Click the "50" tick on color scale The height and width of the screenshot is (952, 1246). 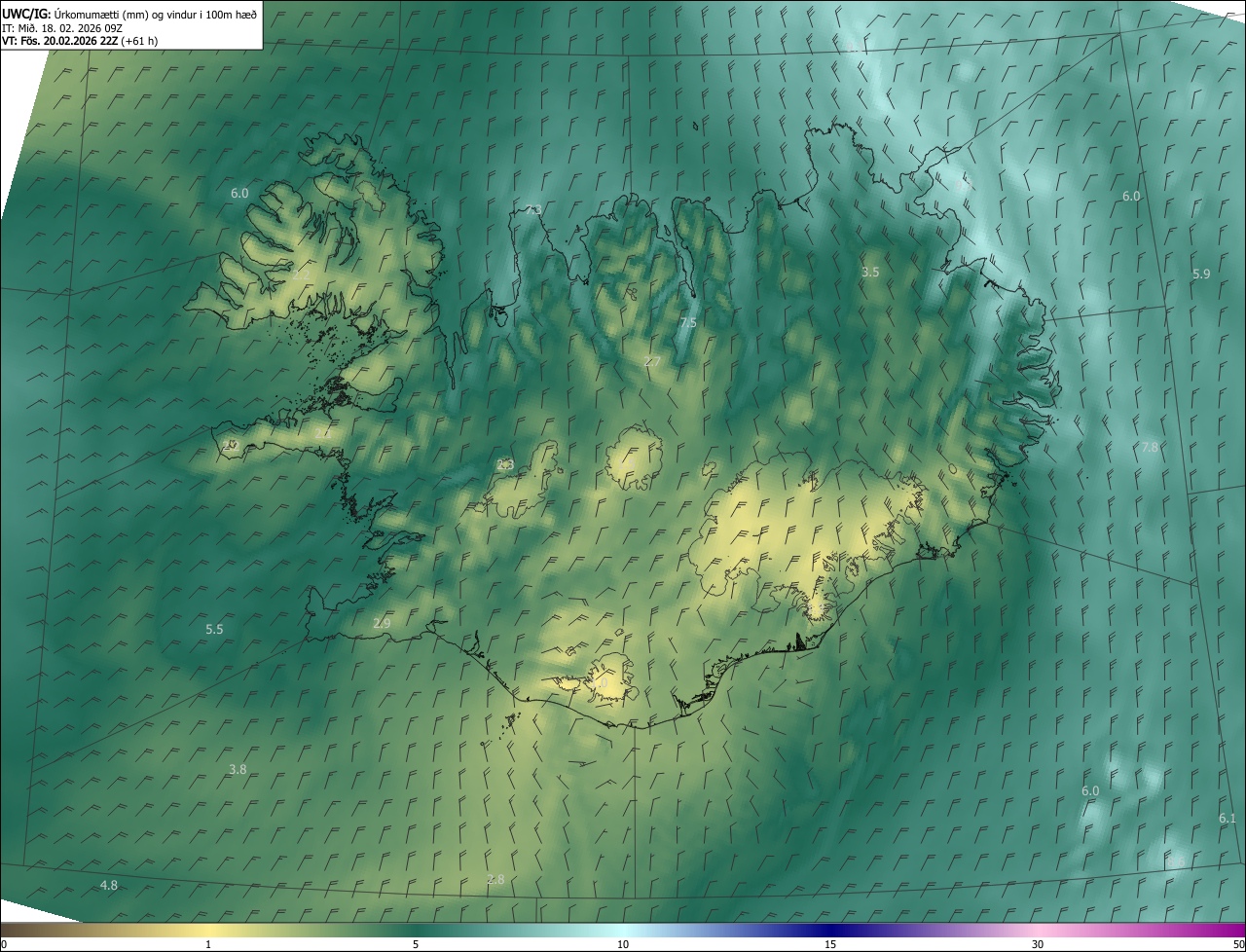pos(1238,944)
